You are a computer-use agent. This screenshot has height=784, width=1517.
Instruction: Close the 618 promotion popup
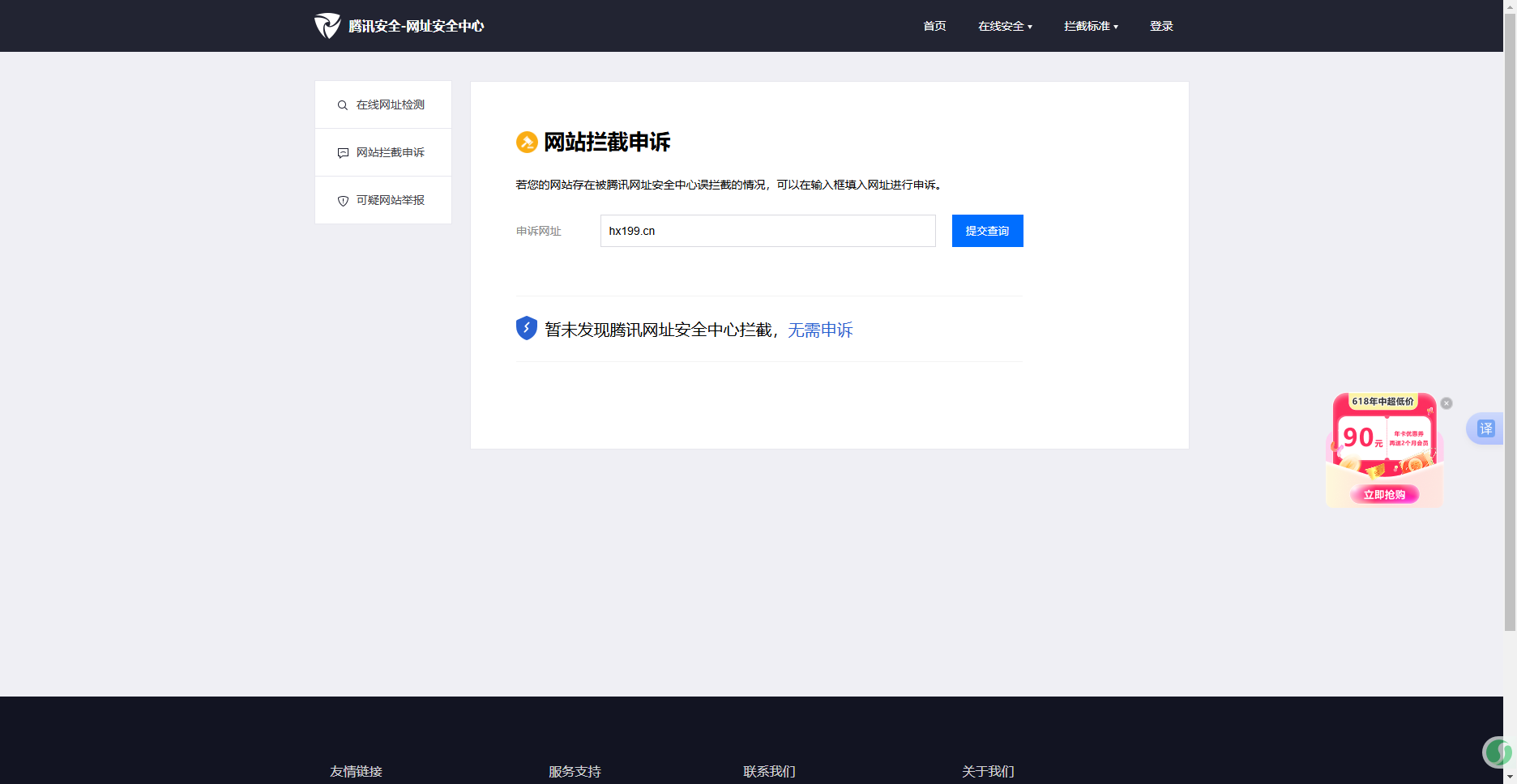(x=1446, y=403)
